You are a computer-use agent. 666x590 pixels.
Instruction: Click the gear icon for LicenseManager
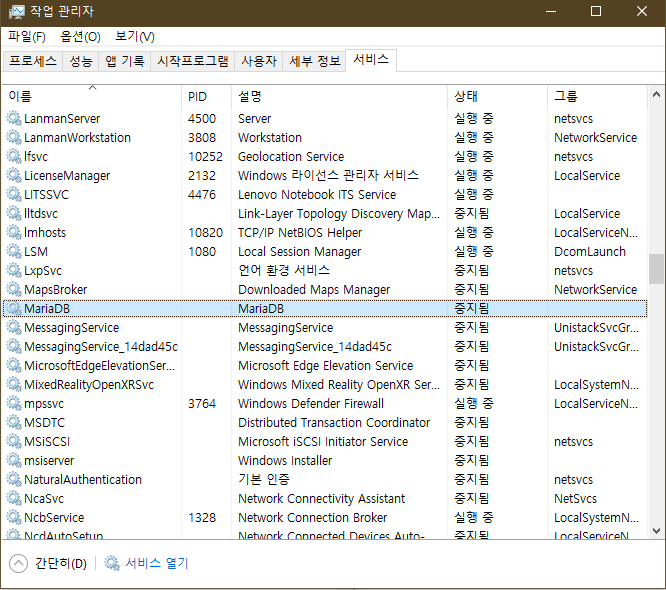coord(14,175)
